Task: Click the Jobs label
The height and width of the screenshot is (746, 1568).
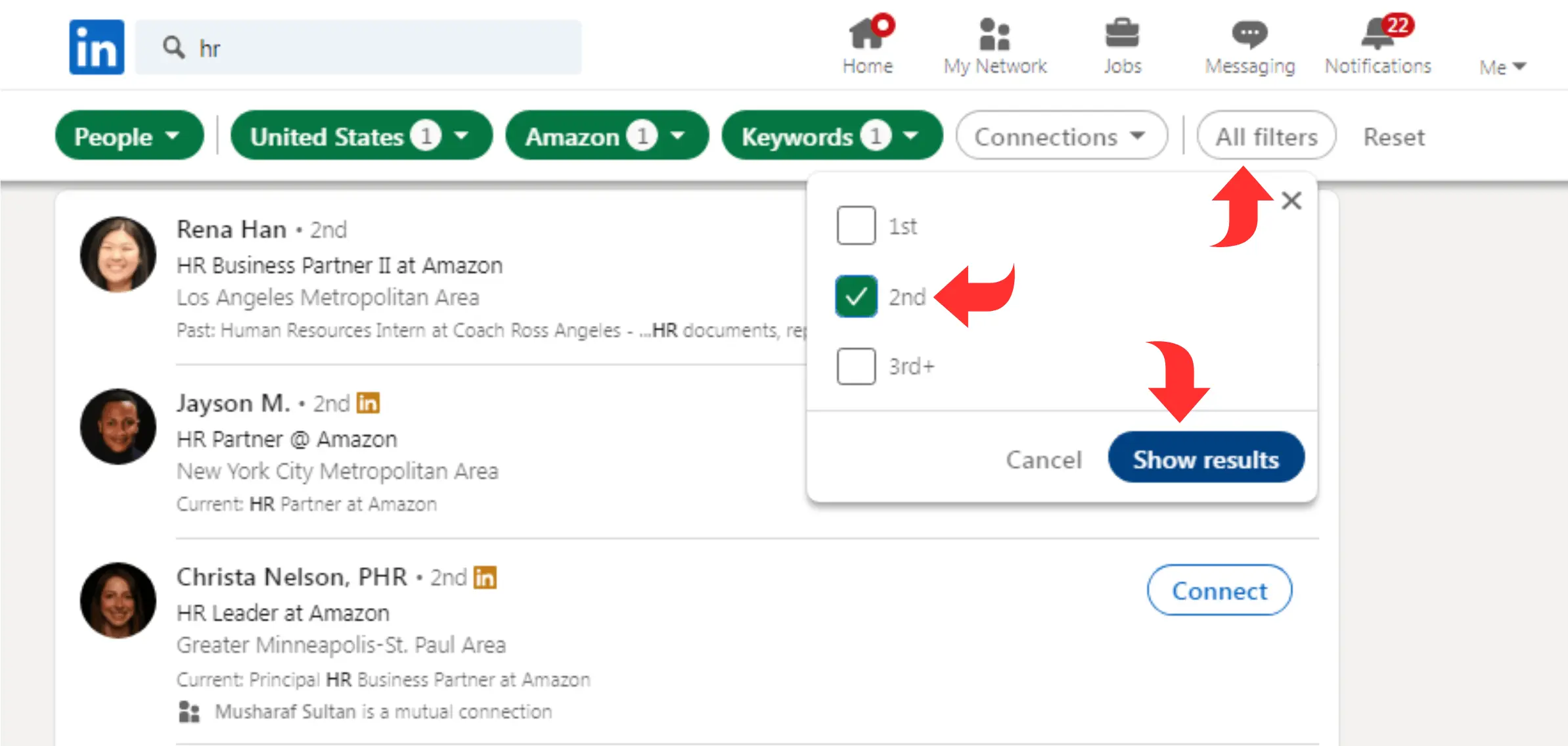Action: click(x=1122, y=66)
